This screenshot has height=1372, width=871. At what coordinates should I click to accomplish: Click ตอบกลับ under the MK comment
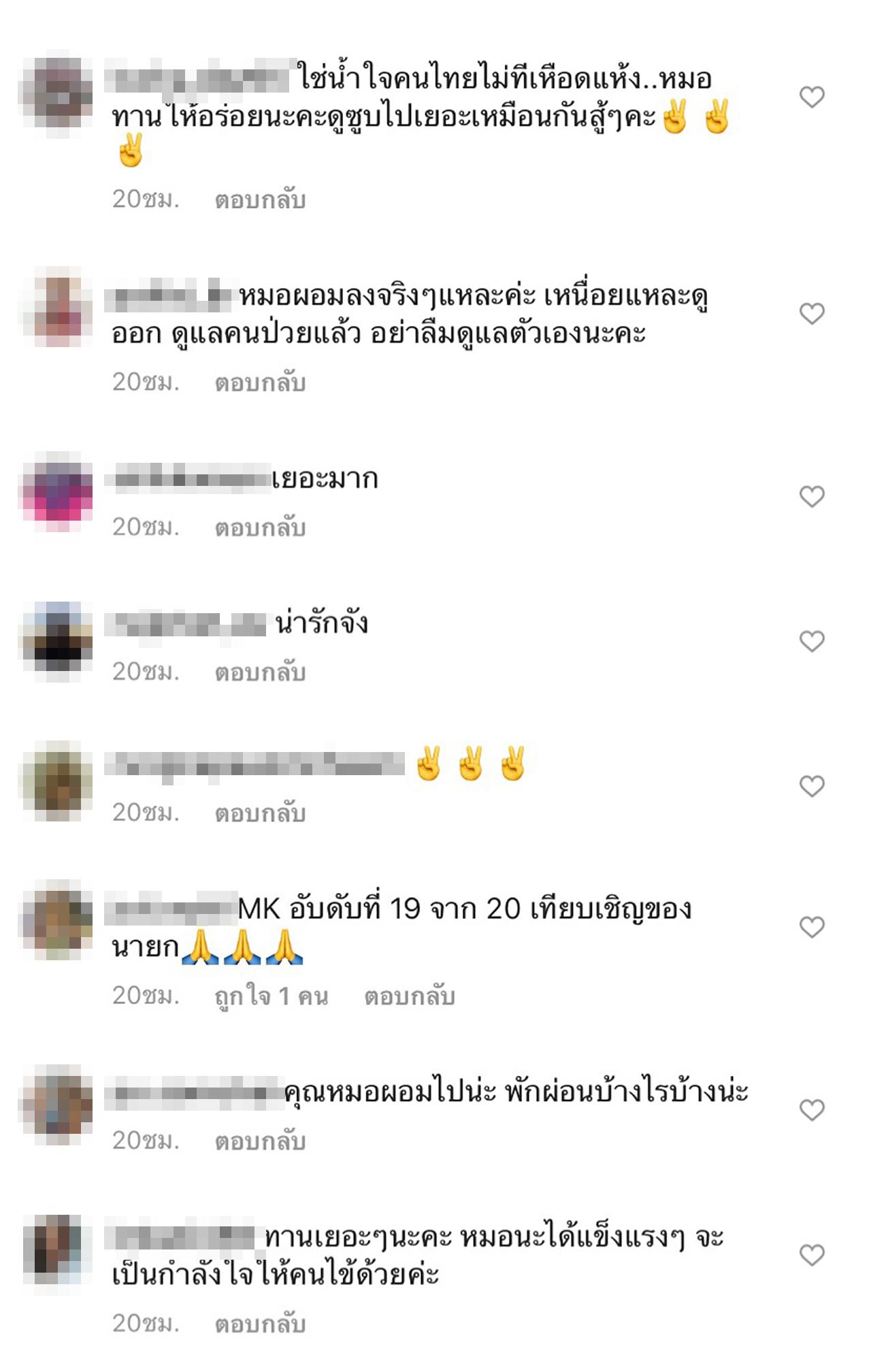pos(409,996)
